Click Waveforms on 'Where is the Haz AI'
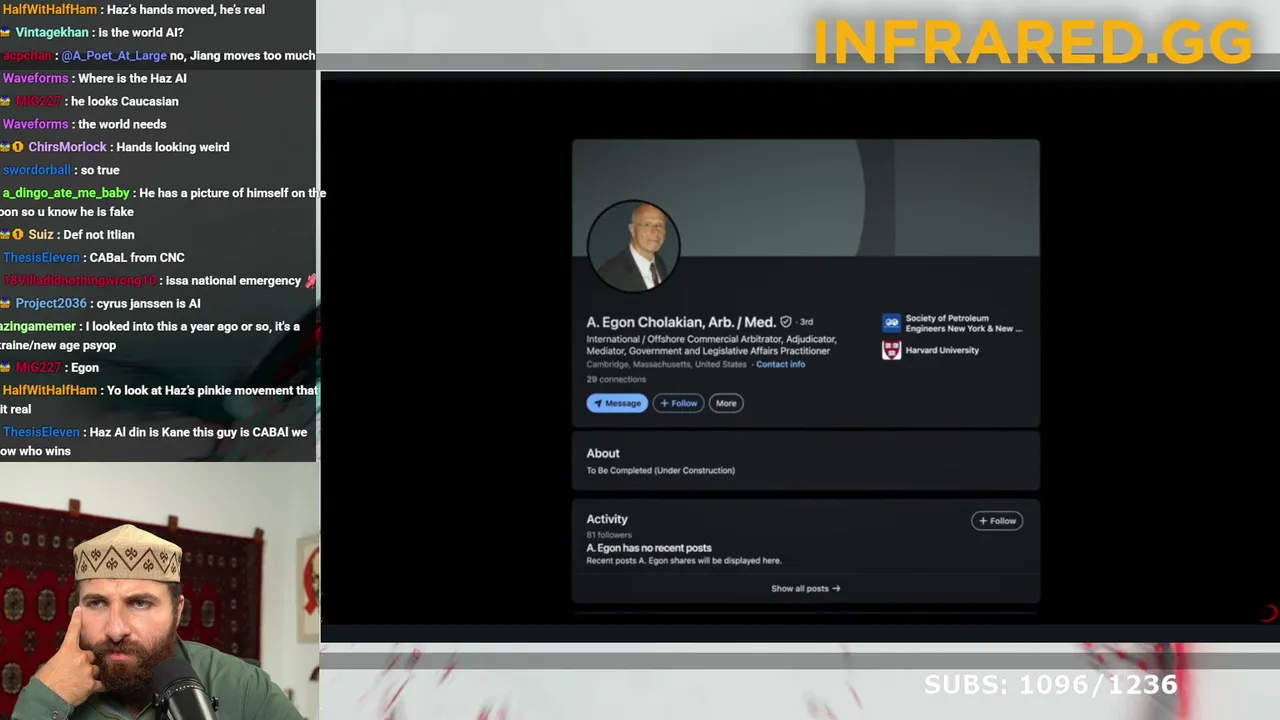 point(35,78)
